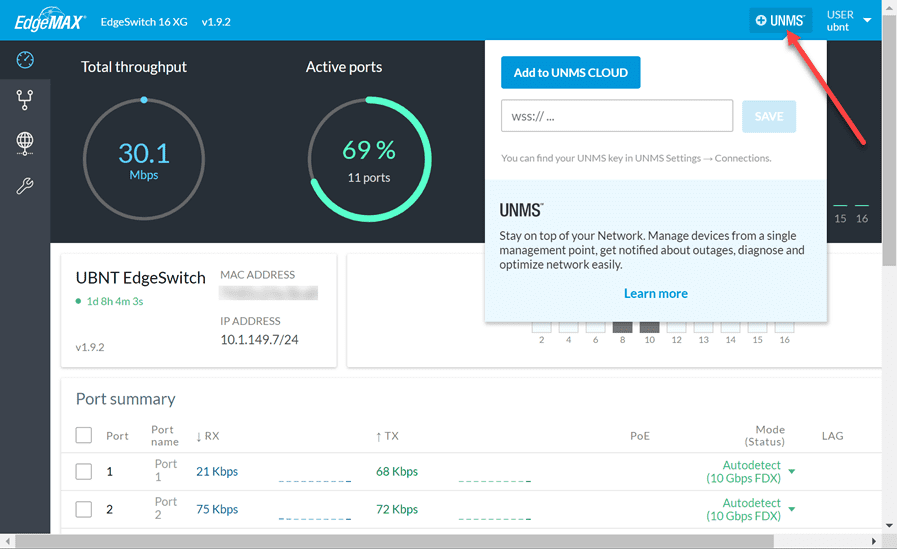The width and height of the screenshot is (897, 549).
Task: Open the Learn more link
Action: click(x=656, y=293)
